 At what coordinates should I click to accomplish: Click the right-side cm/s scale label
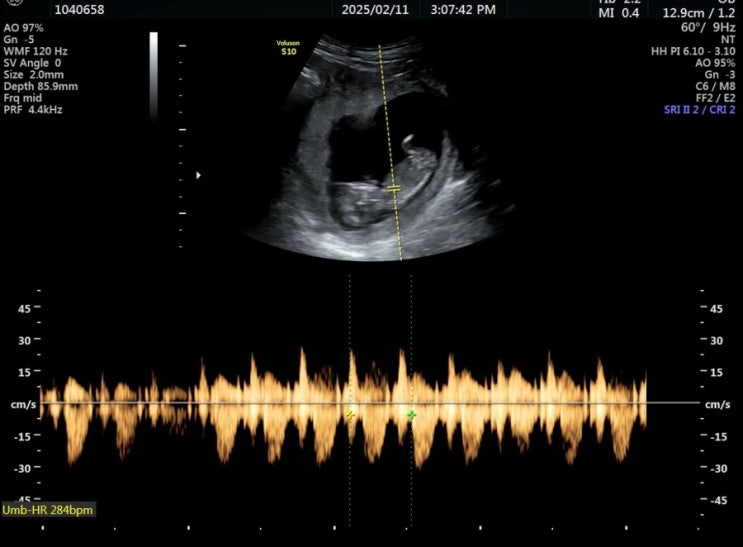[717, 404]
